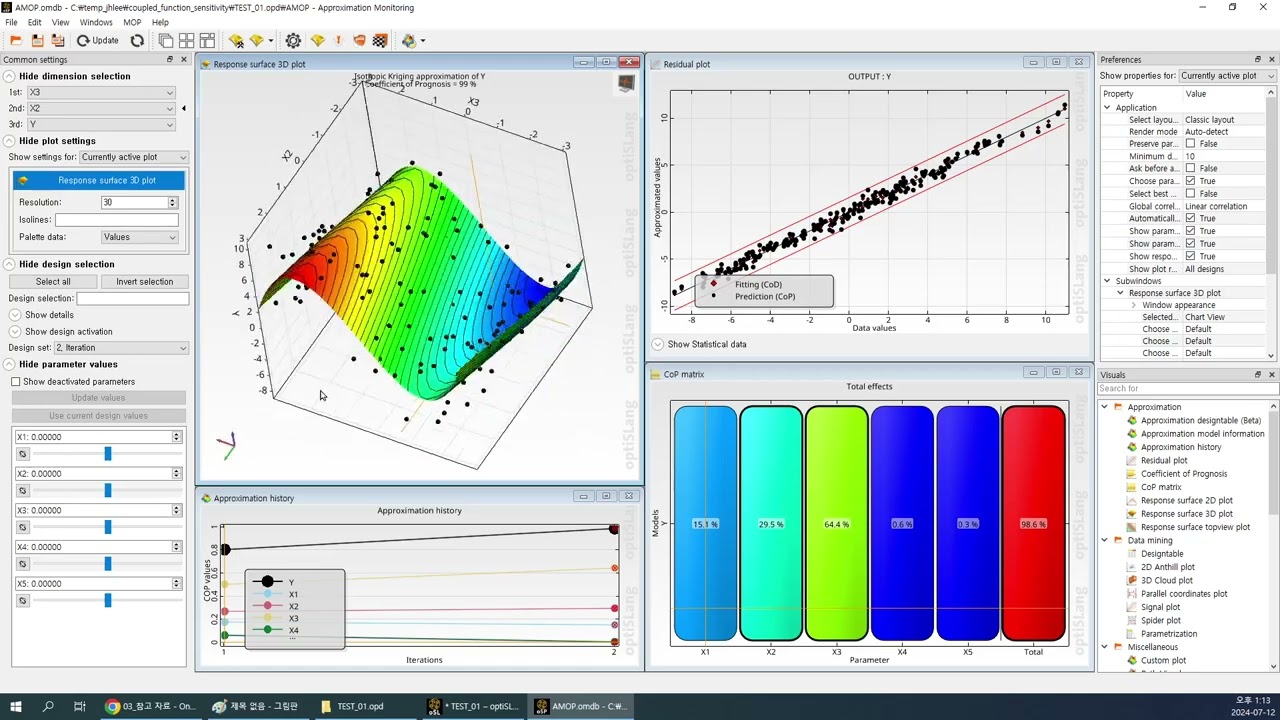Click taskbar search magnifier icon
Screen dimensions: 1280x720
[x=48, y=706]
